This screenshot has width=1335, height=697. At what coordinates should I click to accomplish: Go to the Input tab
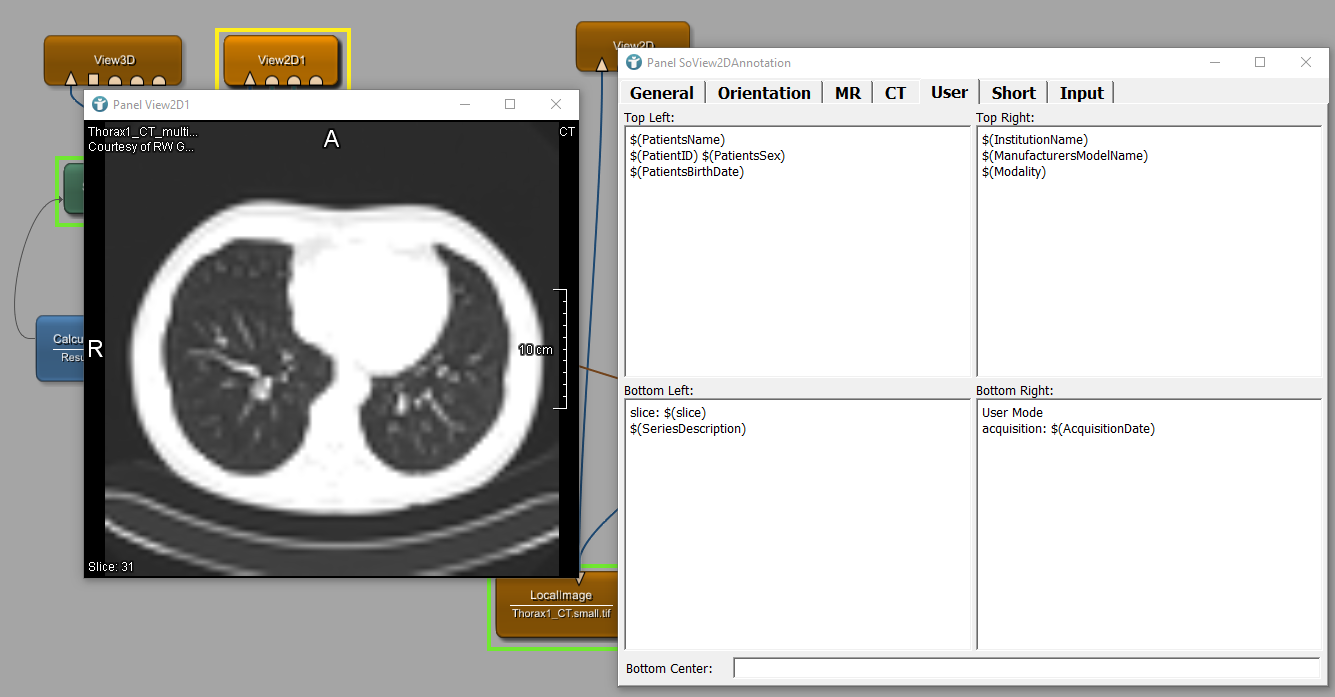(1081, 93)
